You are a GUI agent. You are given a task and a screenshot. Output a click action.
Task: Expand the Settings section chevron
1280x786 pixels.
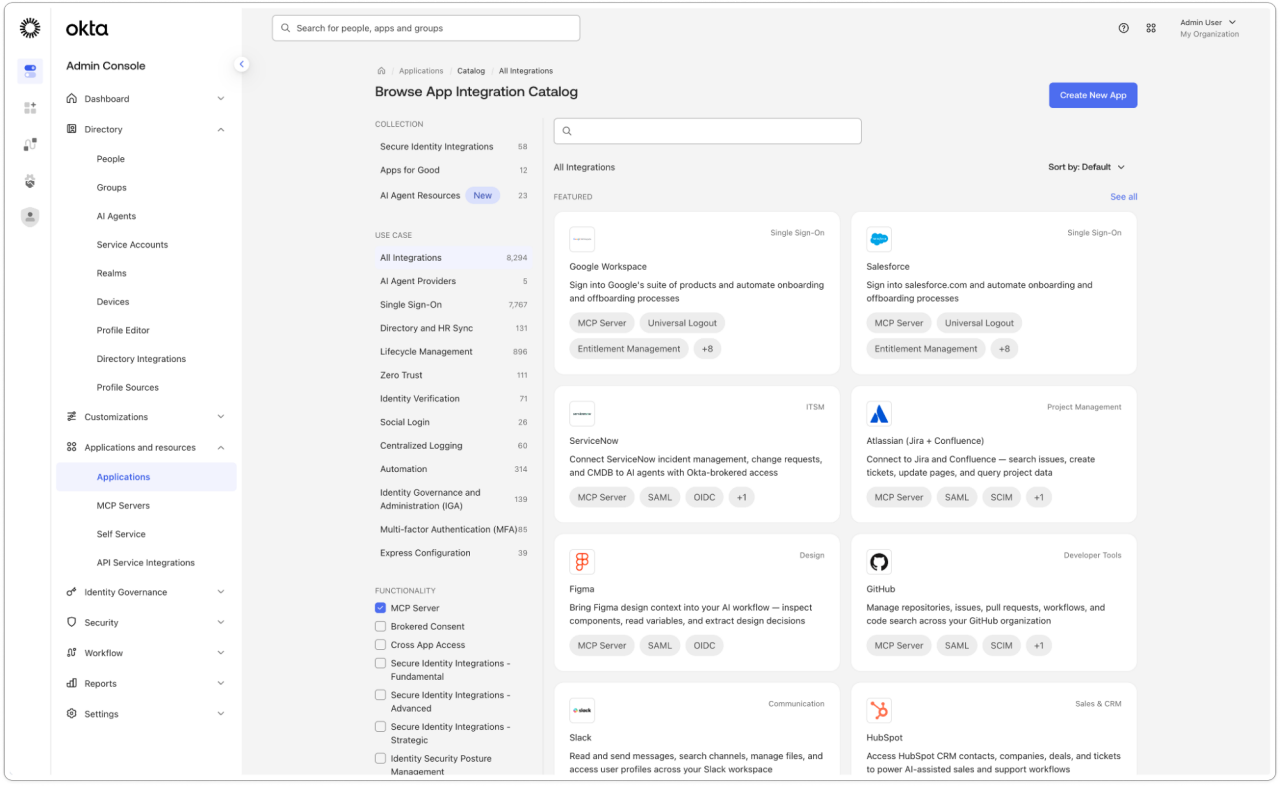(x=221, y=714)
